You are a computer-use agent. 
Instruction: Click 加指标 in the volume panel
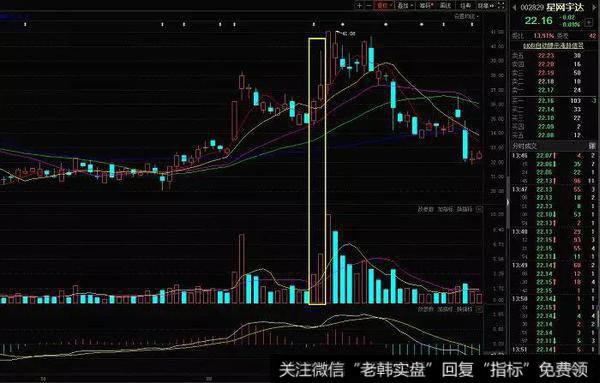point(445,210)
